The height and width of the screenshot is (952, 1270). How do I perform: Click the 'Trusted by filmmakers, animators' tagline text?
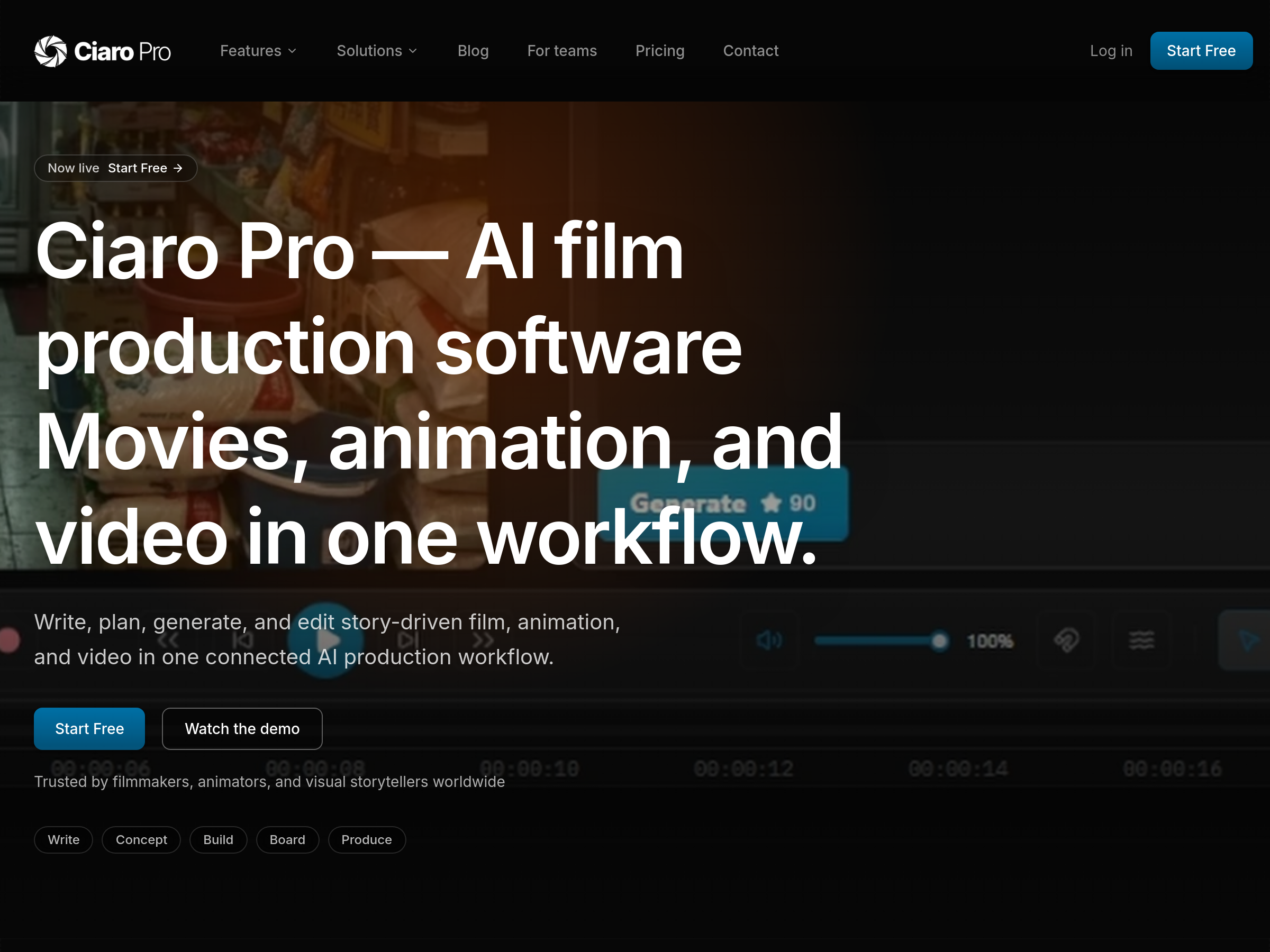tap(269, 782)
